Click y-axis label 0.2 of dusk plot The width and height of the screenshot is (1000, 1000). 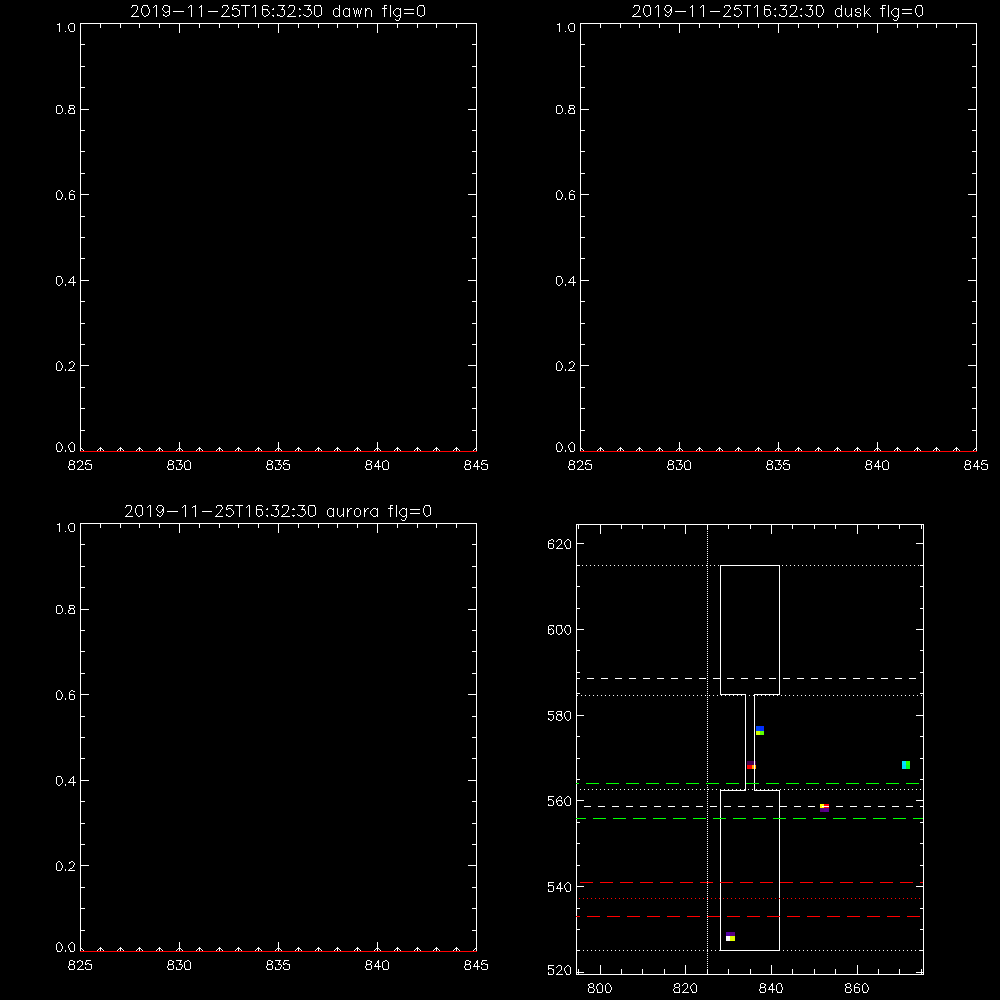coord(565,366)
